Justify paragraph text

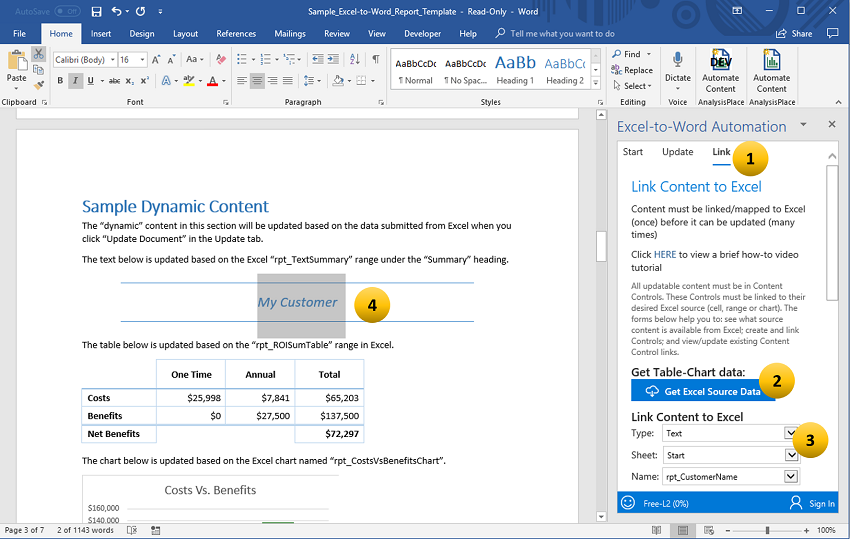[288, 81]
